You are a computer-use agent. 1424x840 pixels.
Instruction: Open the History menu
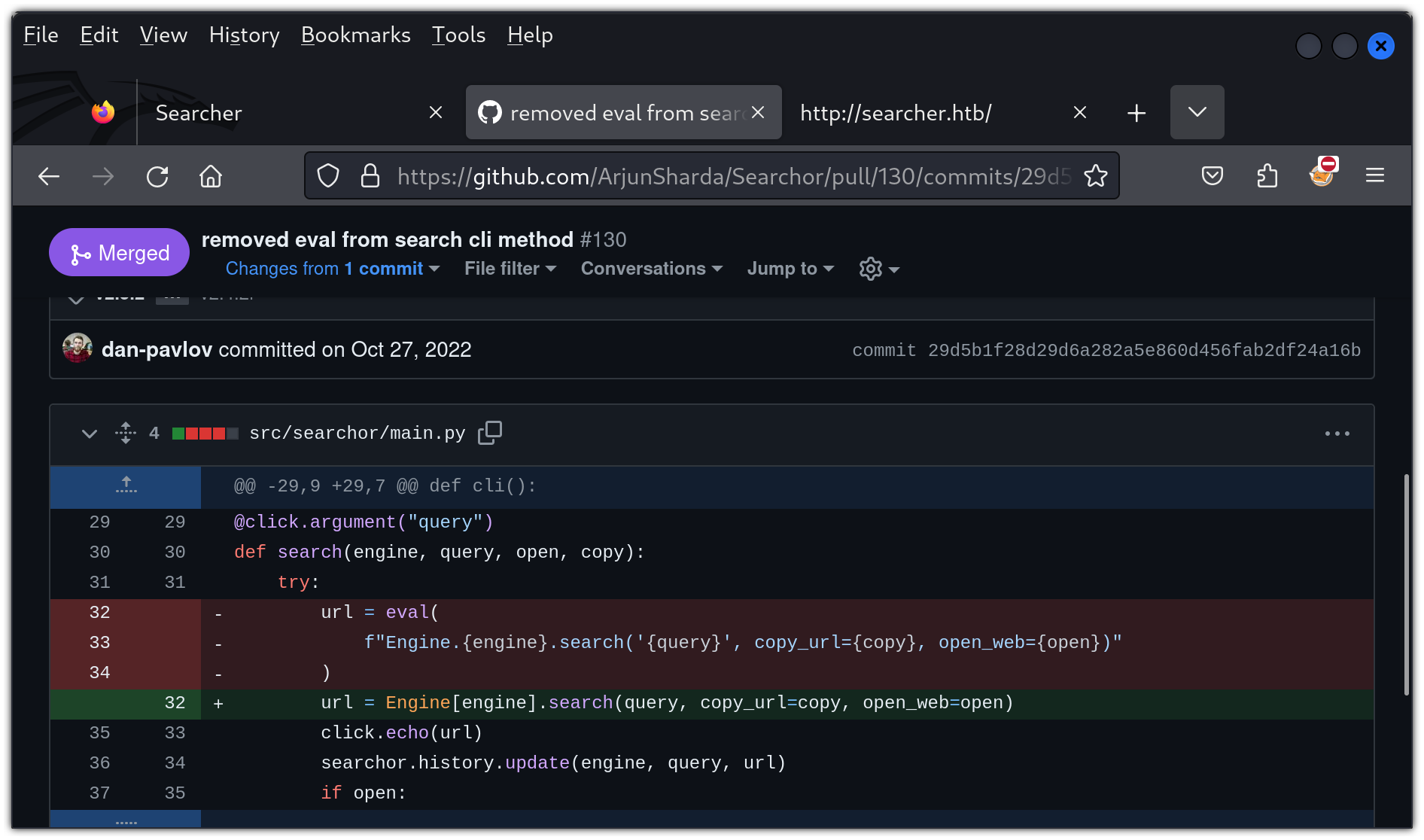244,35
